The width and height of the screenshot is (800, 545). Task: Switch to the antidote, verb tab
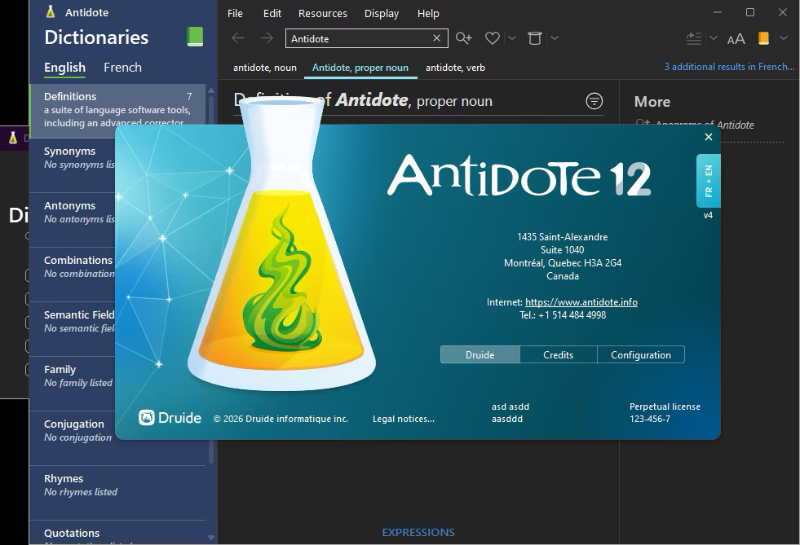coord(455,67)
